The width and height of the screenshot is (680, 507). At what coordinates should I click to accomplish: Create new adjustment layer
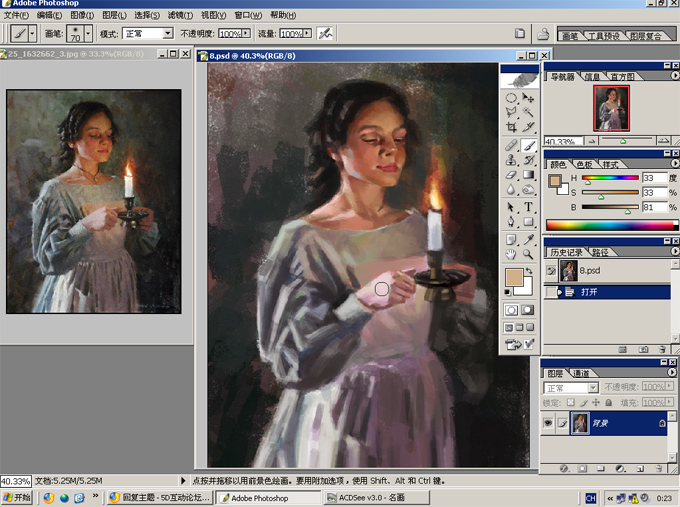(620, 469)
